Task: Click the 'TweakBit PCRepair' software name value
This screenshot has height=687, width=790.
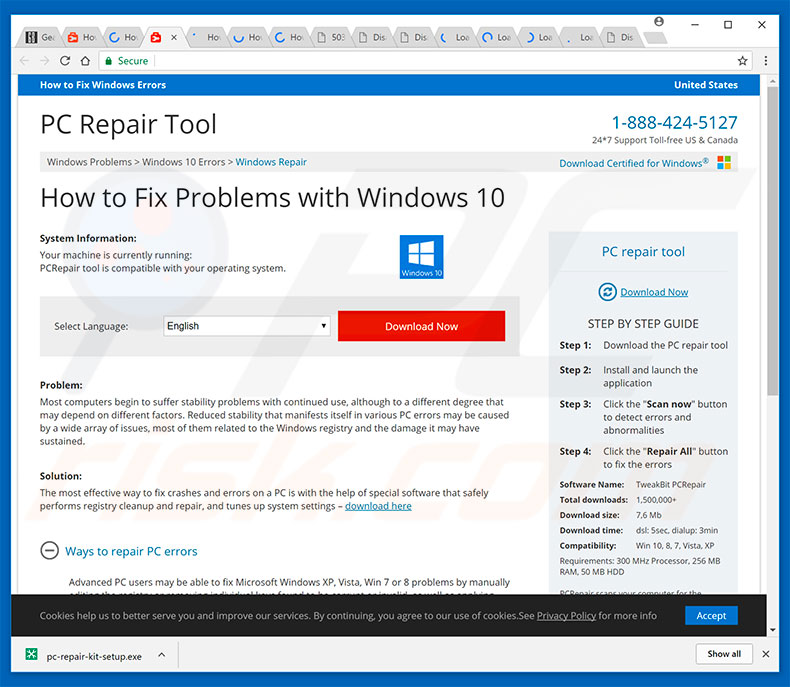Action: pos(671,485)
